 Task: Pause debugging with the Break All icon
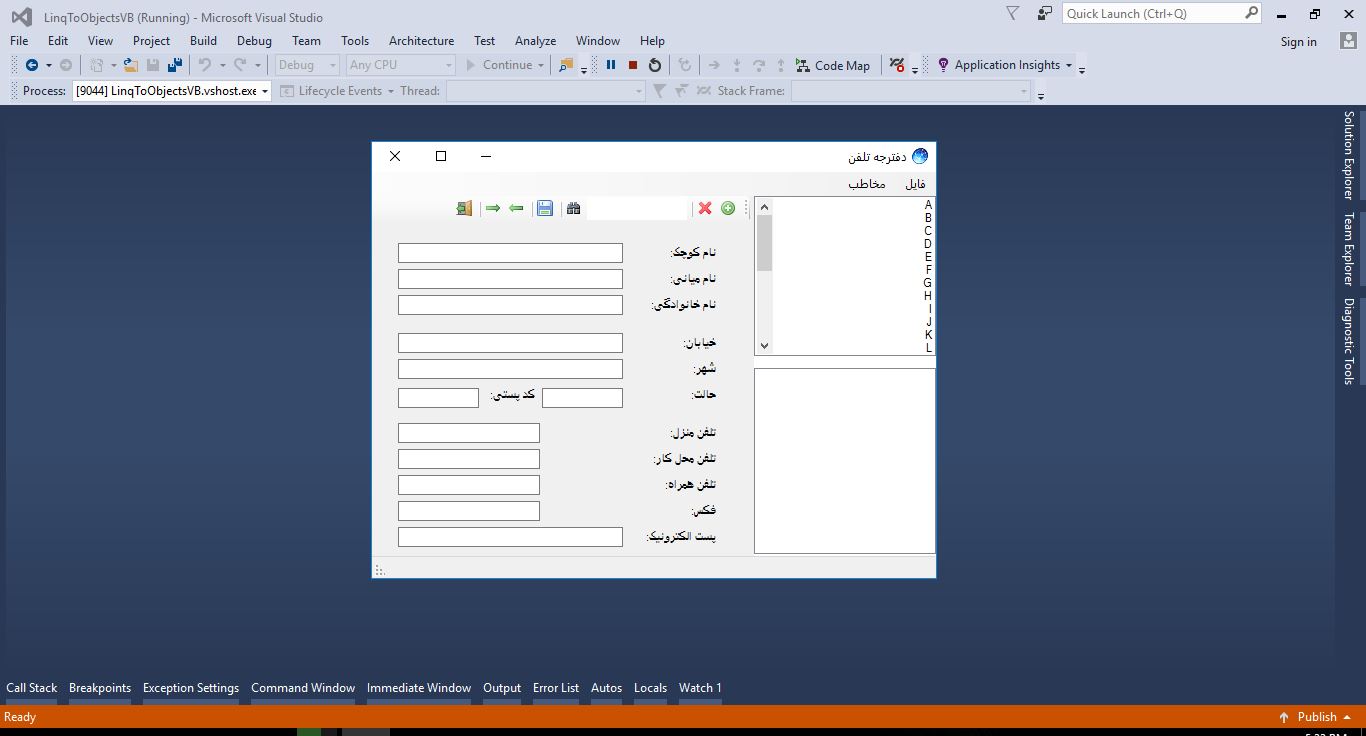(611, 65)
